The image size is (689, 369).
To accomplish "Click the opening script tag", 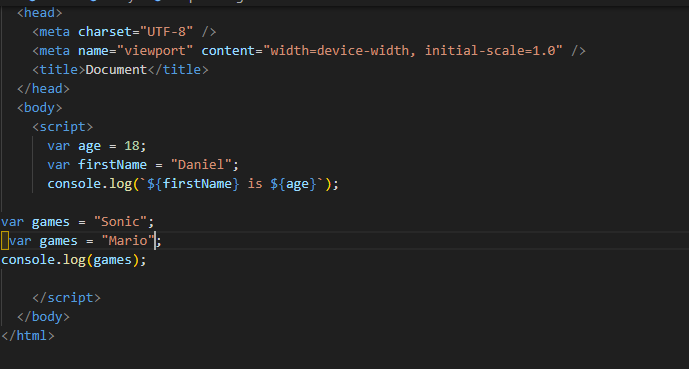I will click(x=63, y=127).
